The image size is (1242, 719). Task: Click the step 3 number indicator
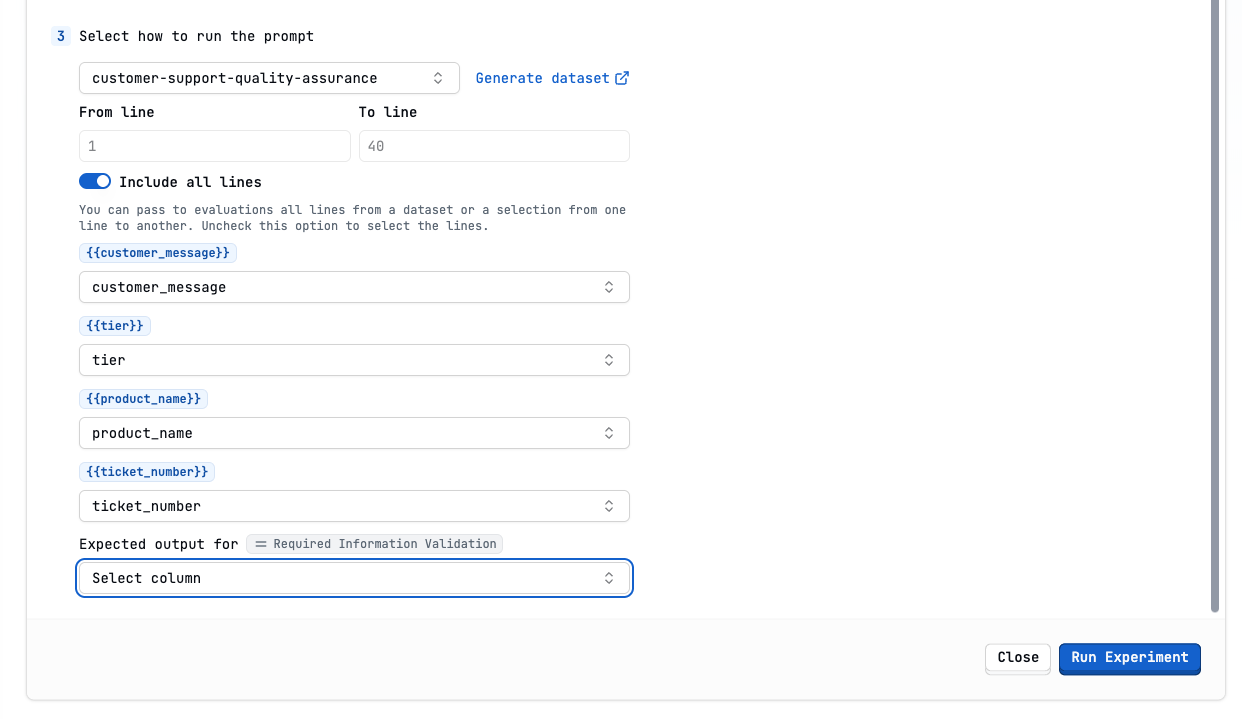59,35
